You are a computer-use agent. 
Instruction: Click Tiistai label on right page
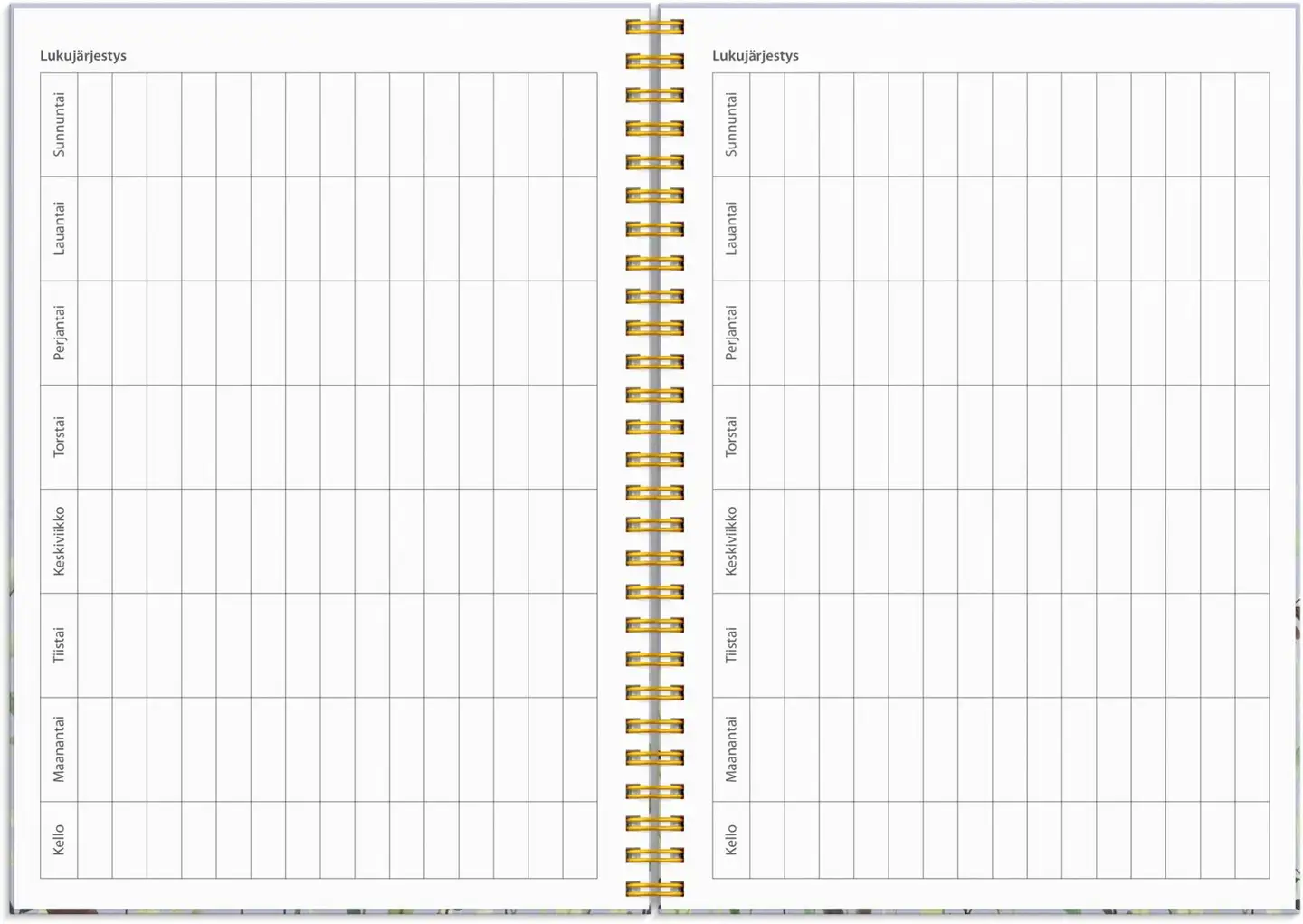[x=732, y=645]
